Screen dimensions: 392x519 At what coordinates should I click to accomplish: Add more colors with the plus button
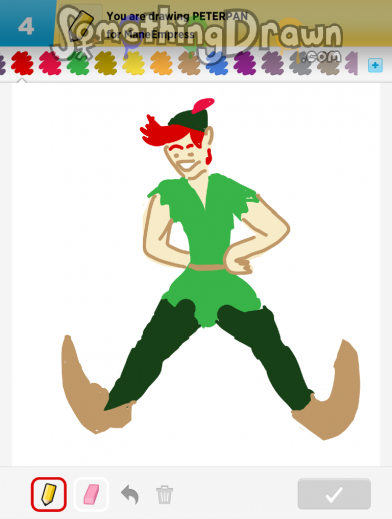coord(375,65)
